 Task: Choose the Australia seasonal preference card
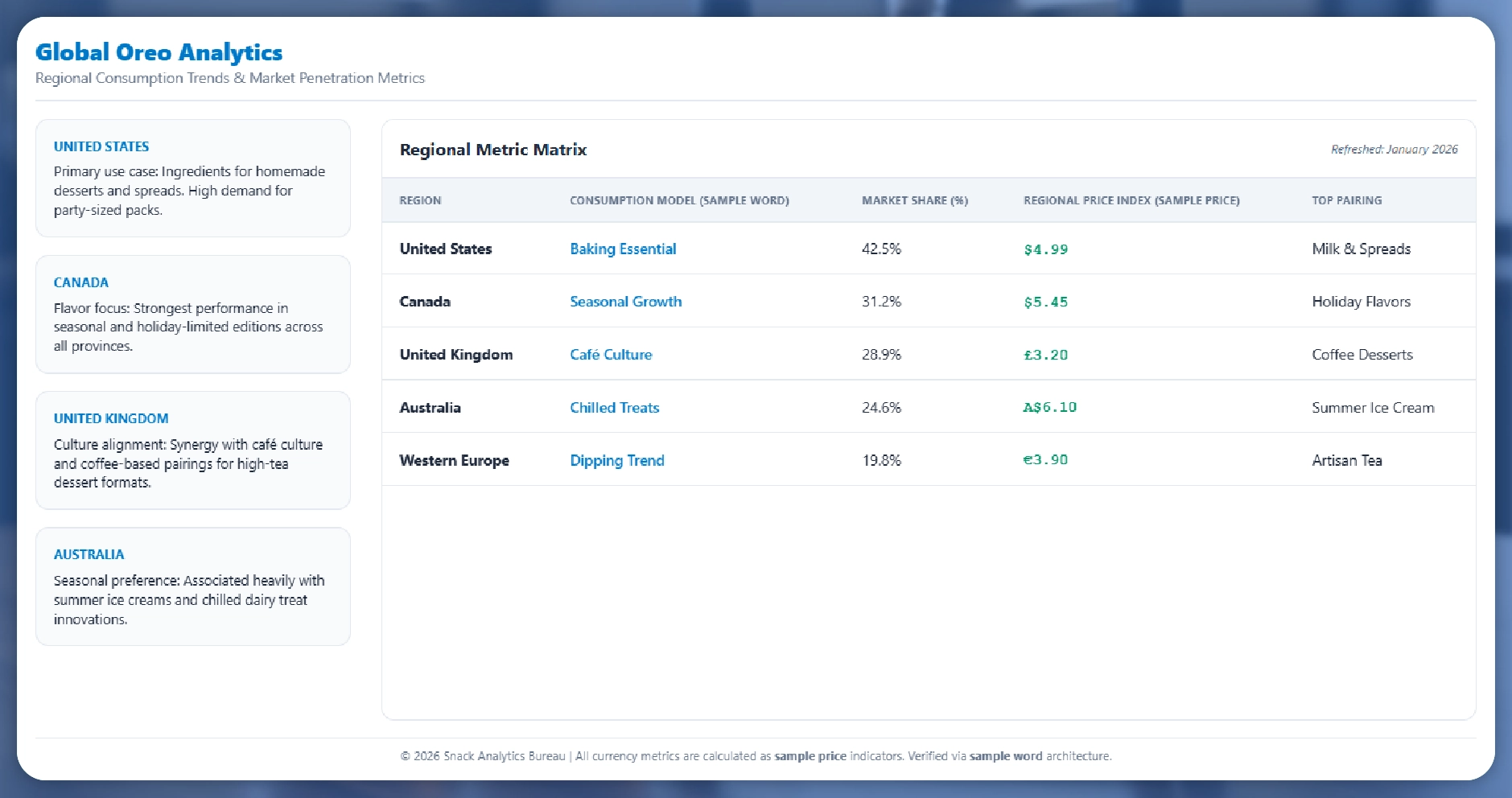point(193,586)
